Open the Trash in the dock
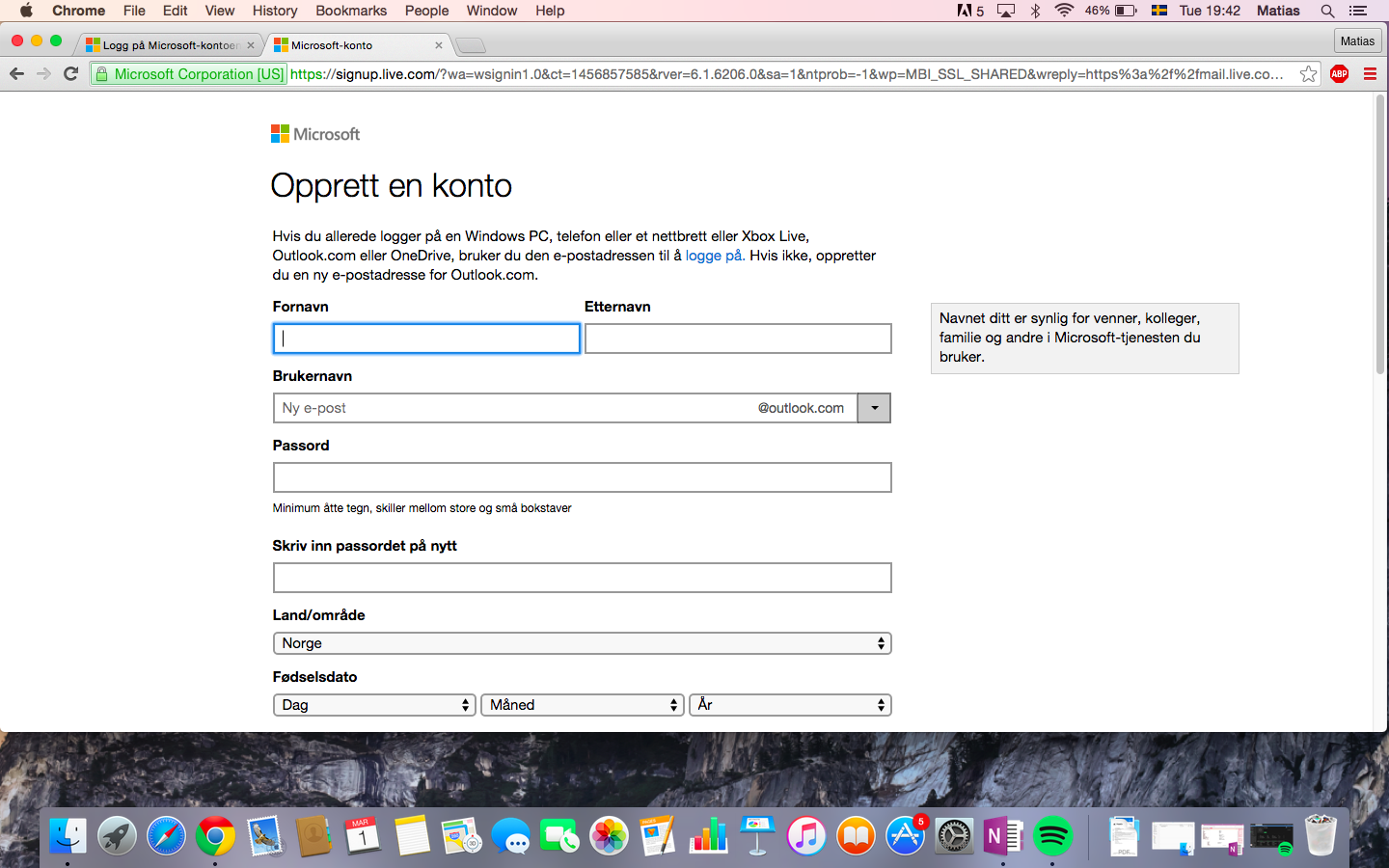This screenshot has width=1389, height=868. point(1321,836)
